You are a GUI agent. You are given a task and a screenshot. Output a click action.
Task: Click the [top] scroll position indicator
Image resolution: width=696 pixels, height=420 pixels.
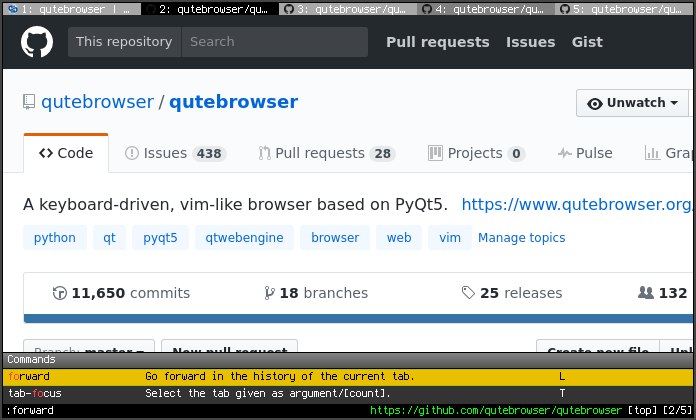[x=642, y=410]
